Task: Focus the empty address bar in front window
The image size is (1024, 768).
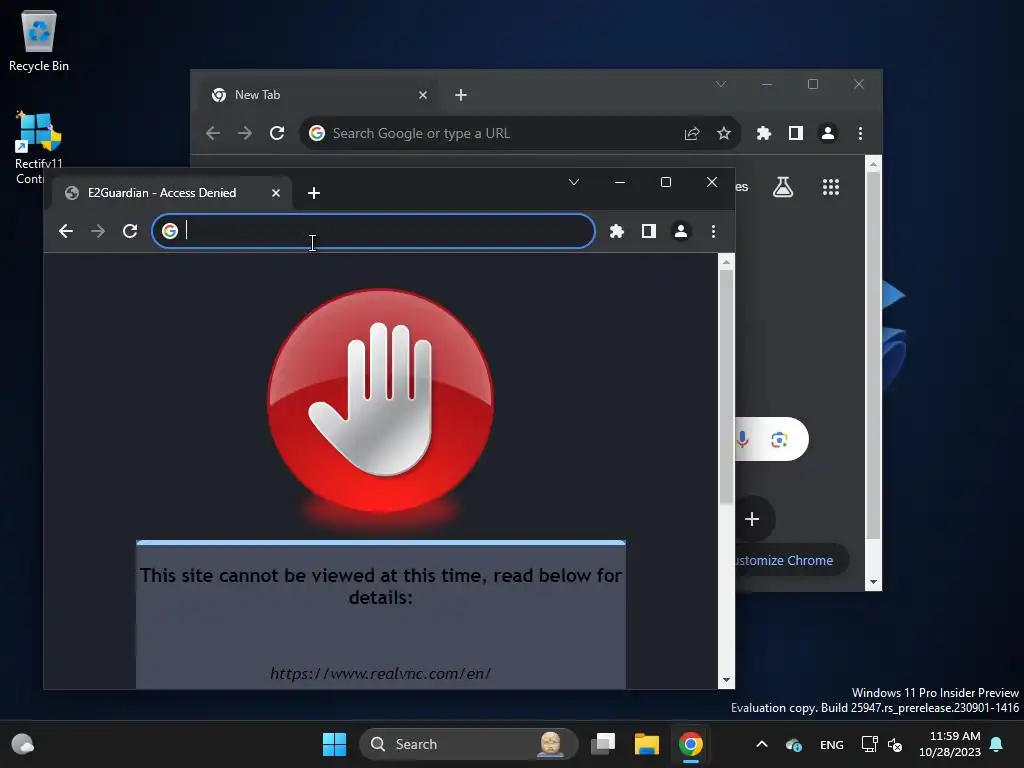Action: coord(374,231)
